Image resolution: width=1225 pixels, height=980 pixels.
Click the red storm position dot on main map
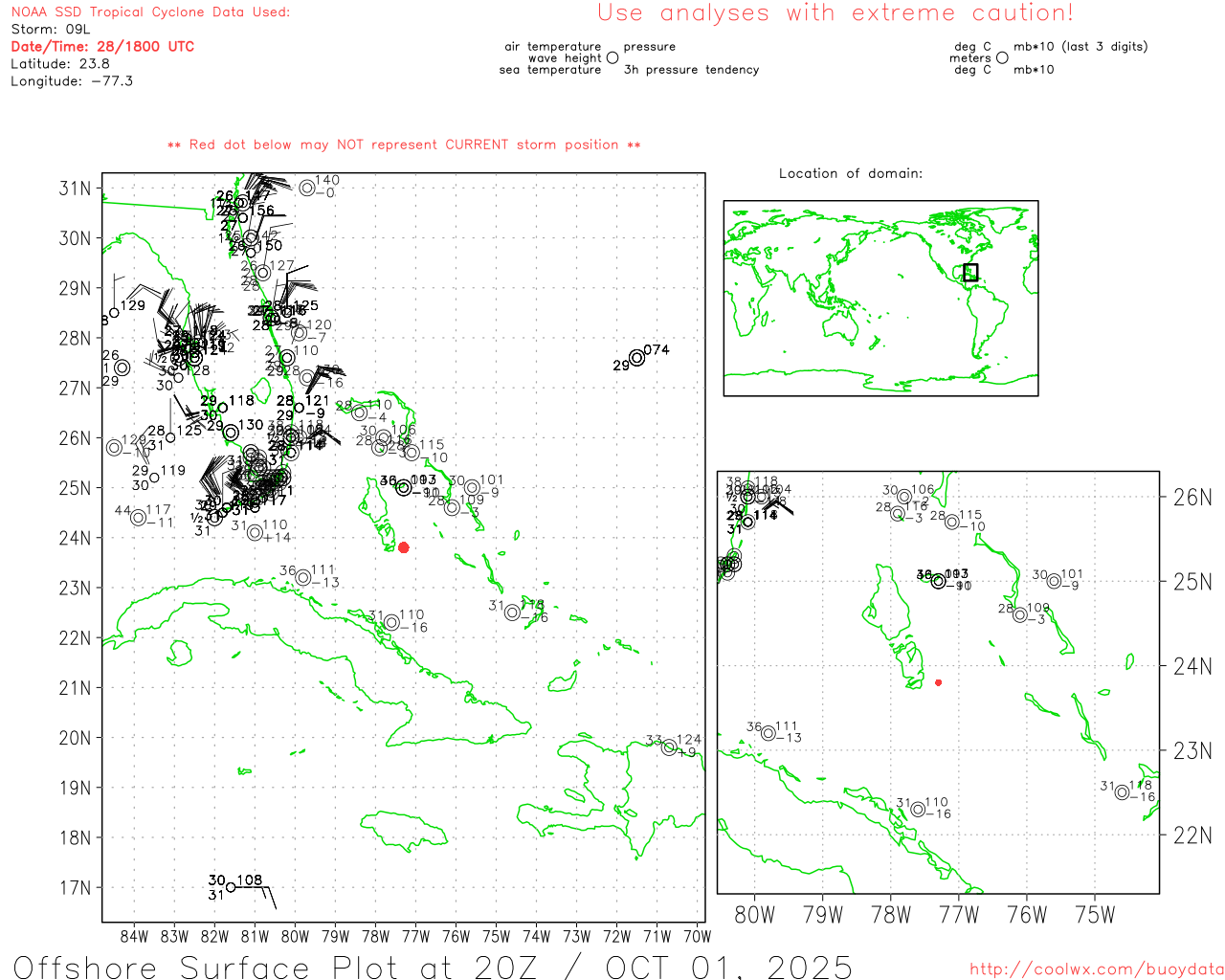click(404, 547)
